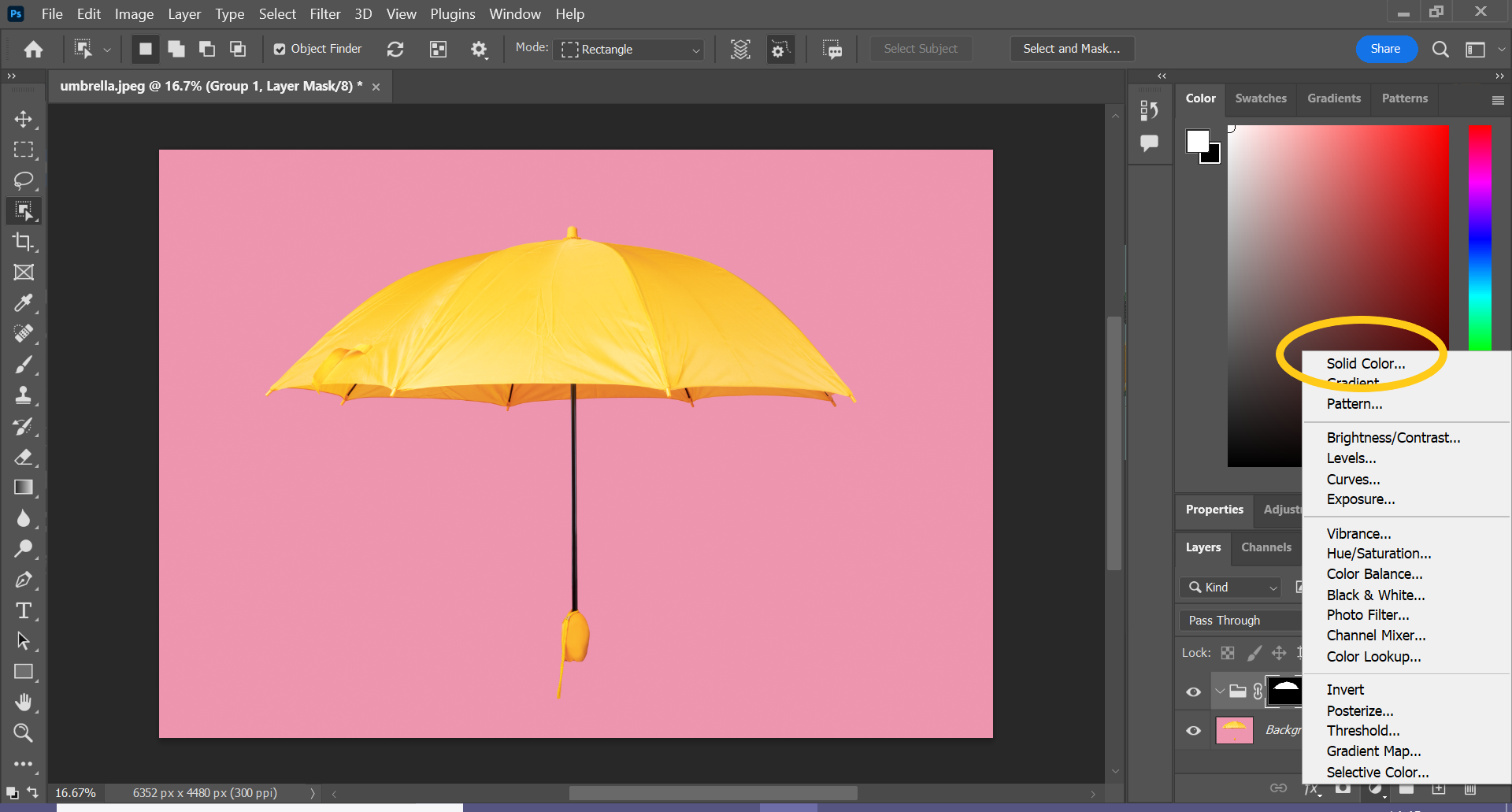Select the Zoom tool
The height and width of the screenshot is (812, 1512).
[x=24, y=733]
